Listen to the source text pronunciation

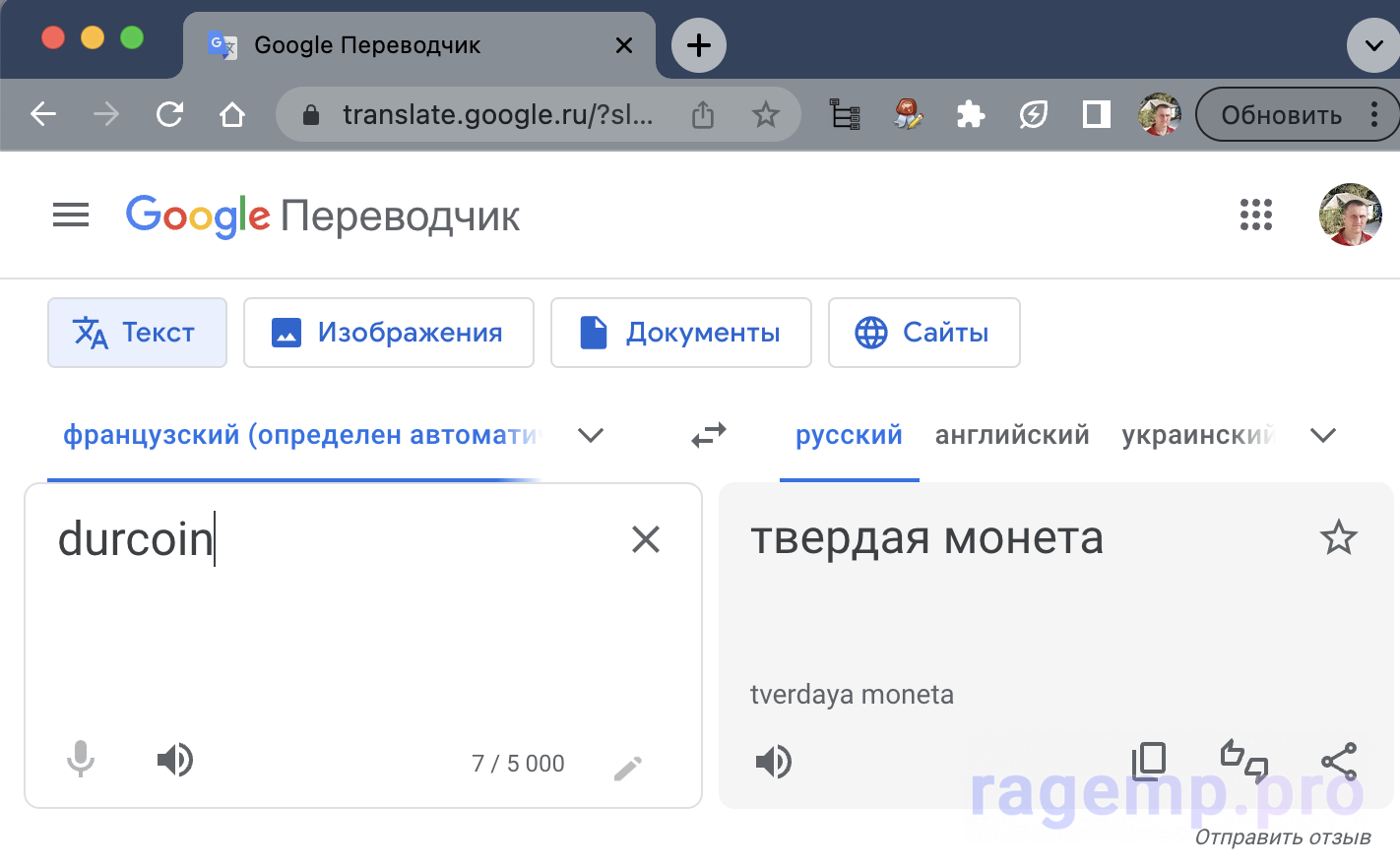coord(175,760)
